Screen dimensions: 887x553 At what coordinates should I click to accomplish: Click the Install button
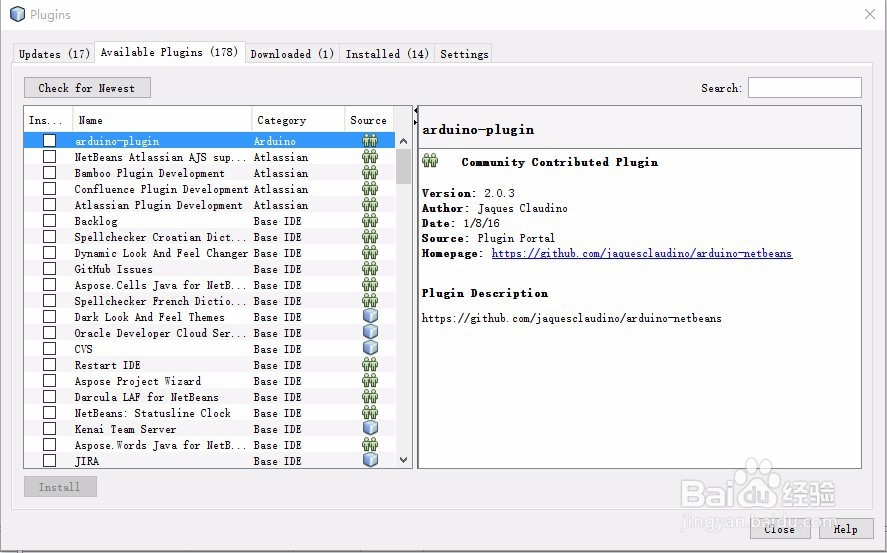[60, 487]
